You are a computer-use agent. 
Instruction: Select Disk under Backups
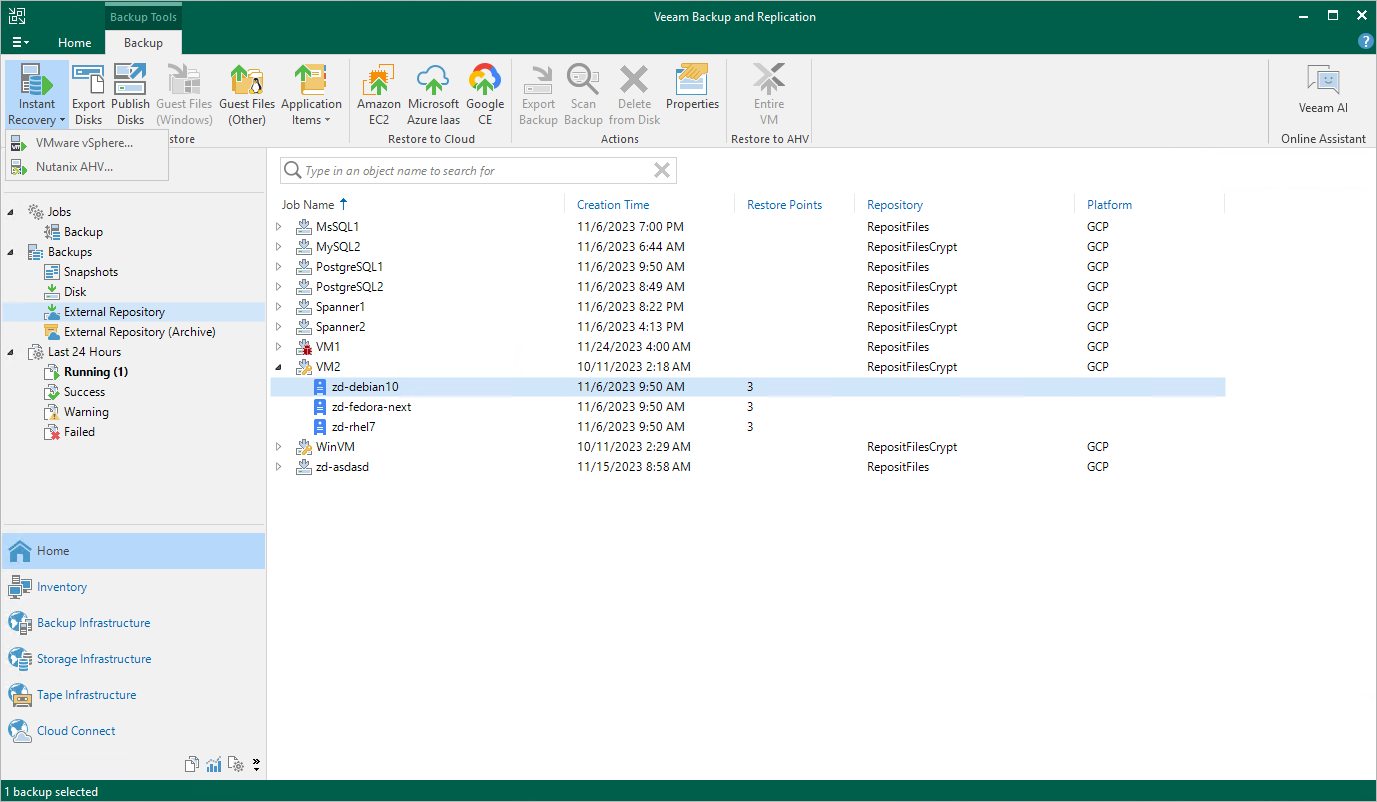[x=75, y=292]
